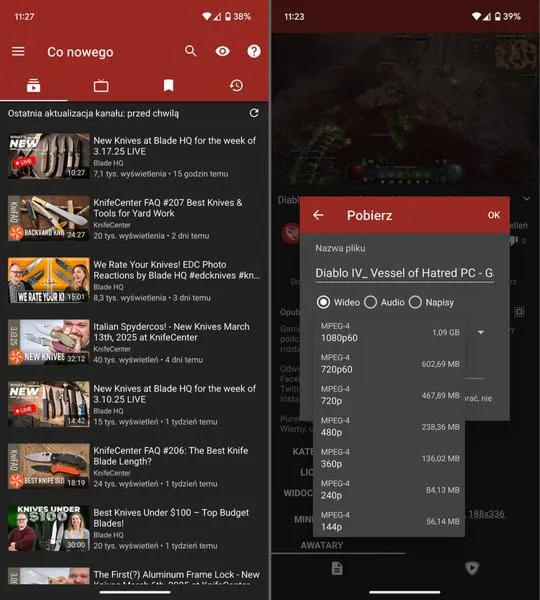Open help via question mark icon
This screenshot has width=540, height=600.
click(254, 51)
